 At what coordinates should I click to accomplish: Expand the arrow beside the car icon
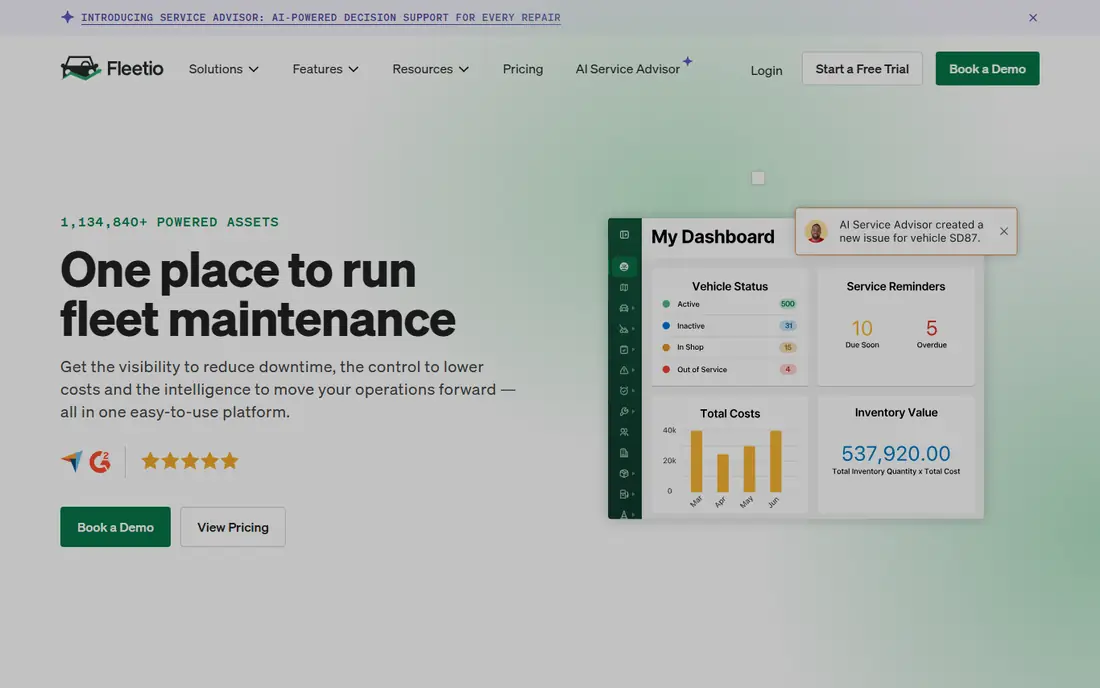point(633,308)
